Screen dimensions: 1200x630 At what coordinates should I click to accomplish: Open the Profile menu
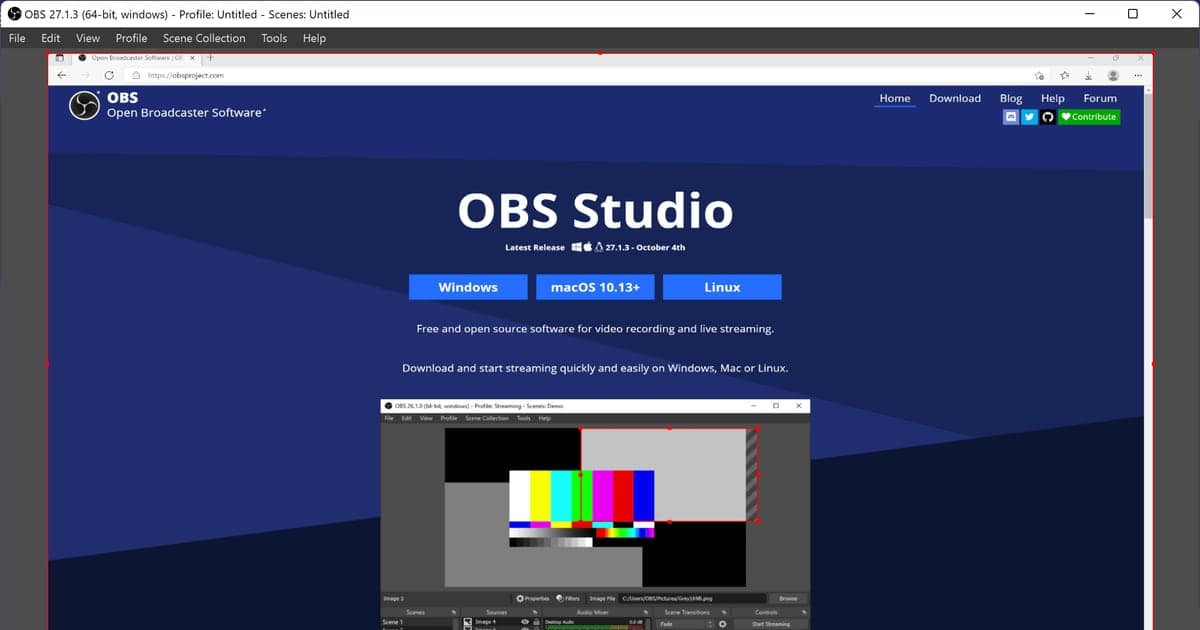coord(131,38)
